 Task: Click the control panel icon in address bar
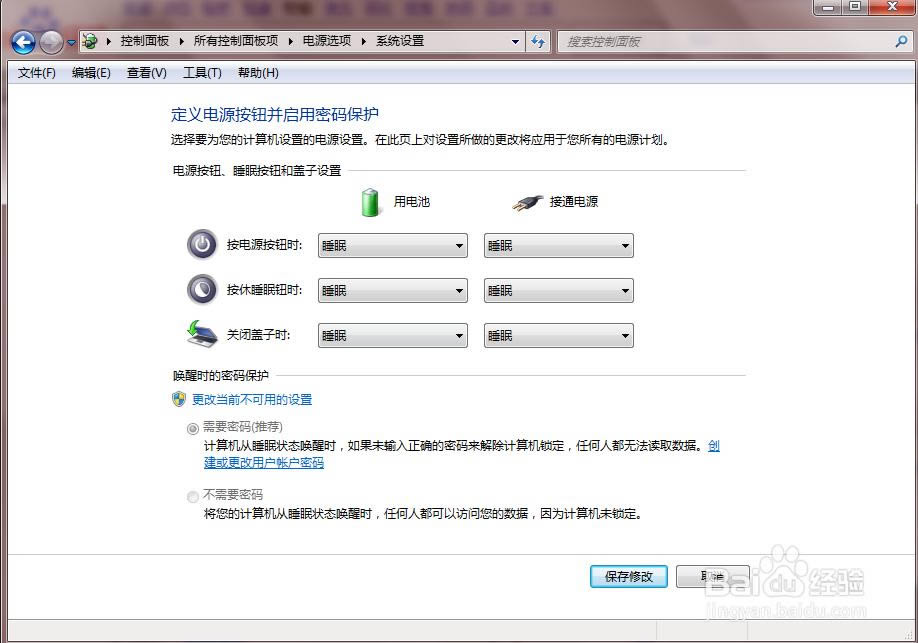90,41
